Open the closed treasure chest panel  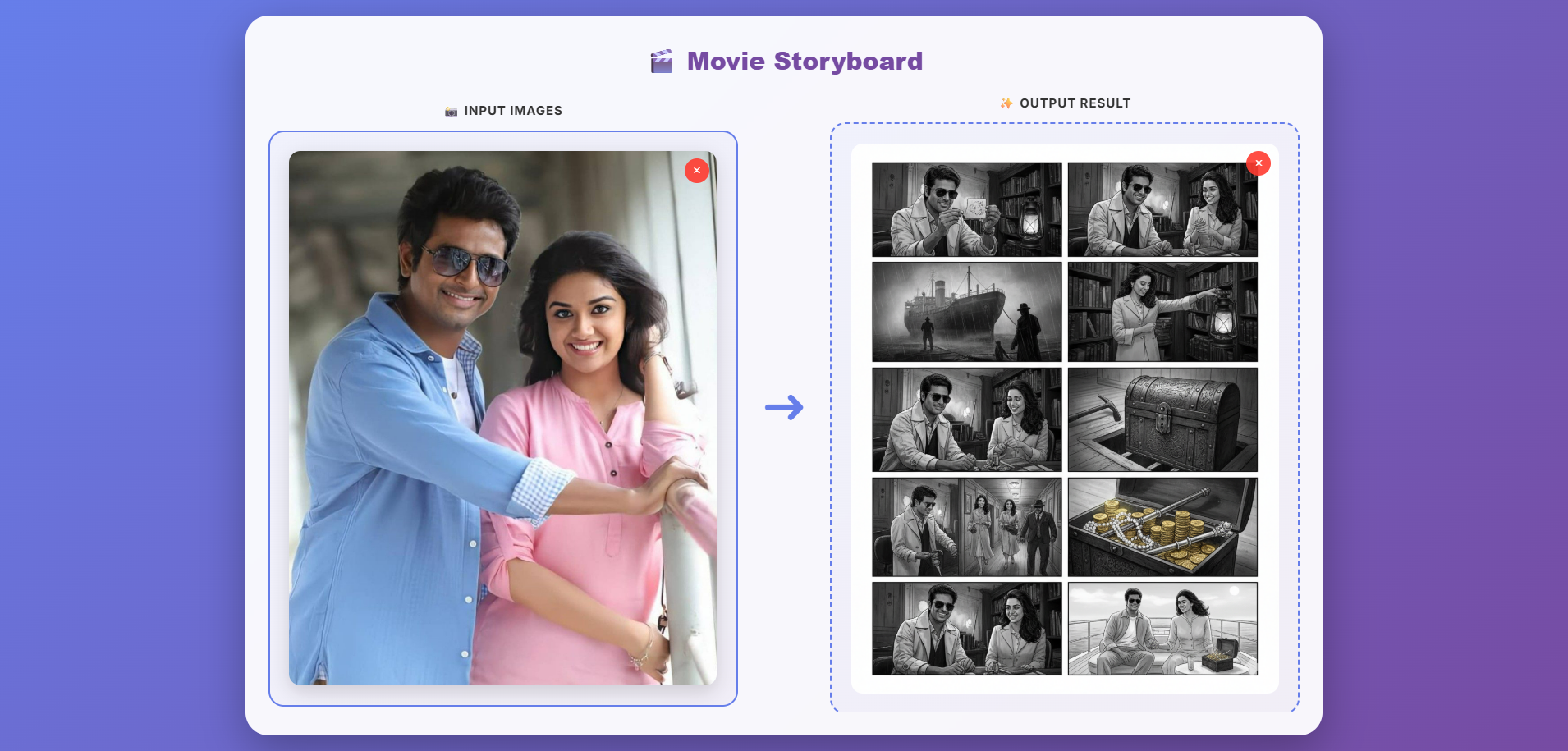[x=1162, y=419]
